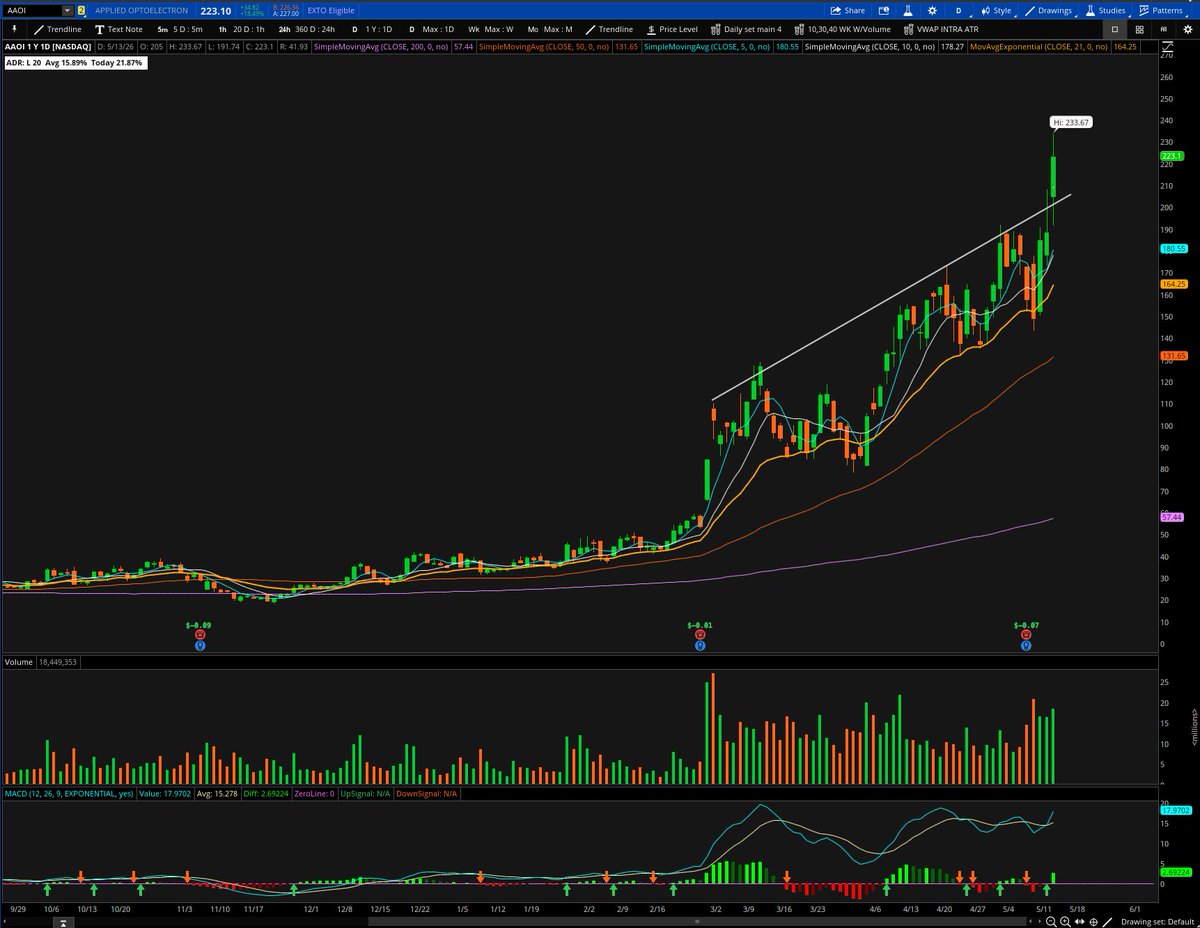This screenshot has height=928, width=1200.
Task: Select the Price Level drawing tool
Action: pos(671,29)
